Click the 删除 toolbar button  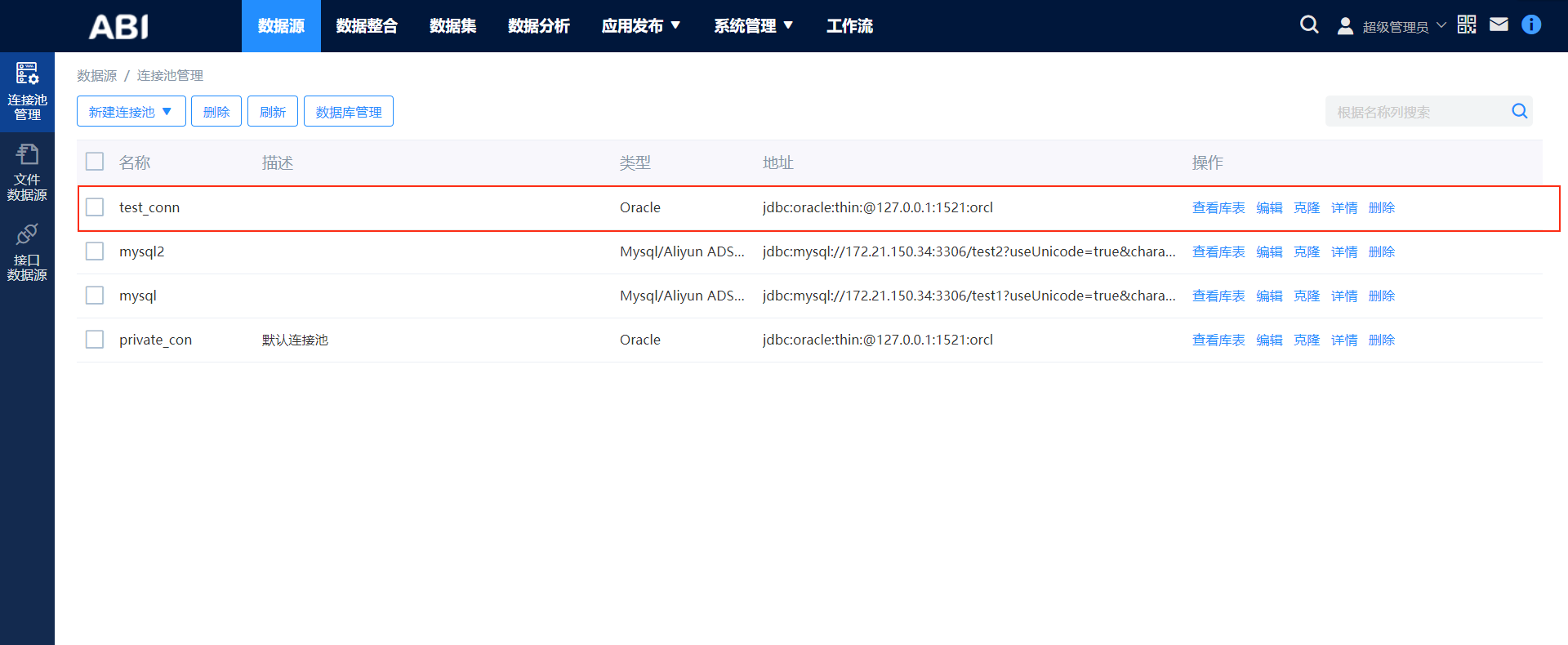[x=216, y=112]
